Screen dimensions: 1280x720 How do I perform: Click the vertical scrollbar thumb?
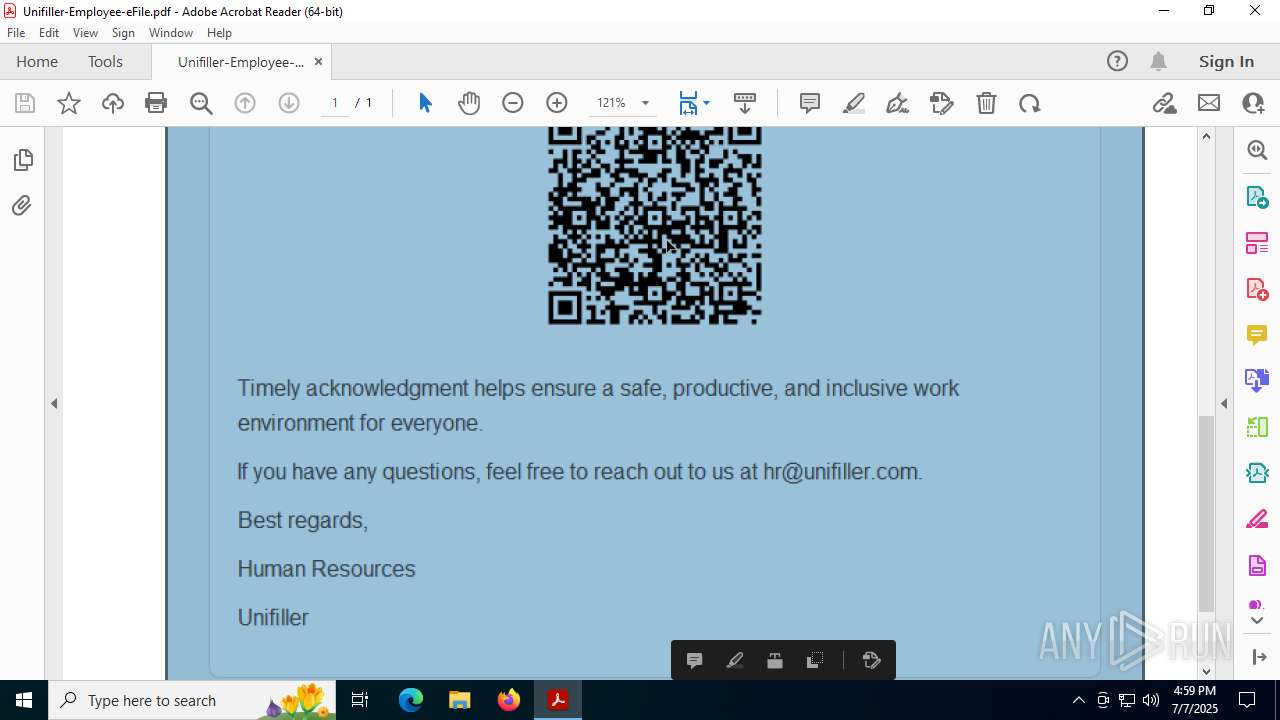click(1206, 512)
